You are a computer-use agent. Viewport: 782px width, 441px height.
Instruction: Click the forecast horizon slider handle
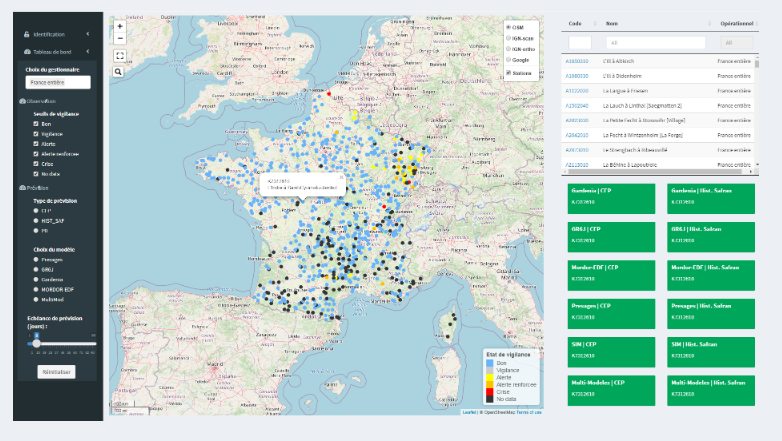[x=36, y=343]
